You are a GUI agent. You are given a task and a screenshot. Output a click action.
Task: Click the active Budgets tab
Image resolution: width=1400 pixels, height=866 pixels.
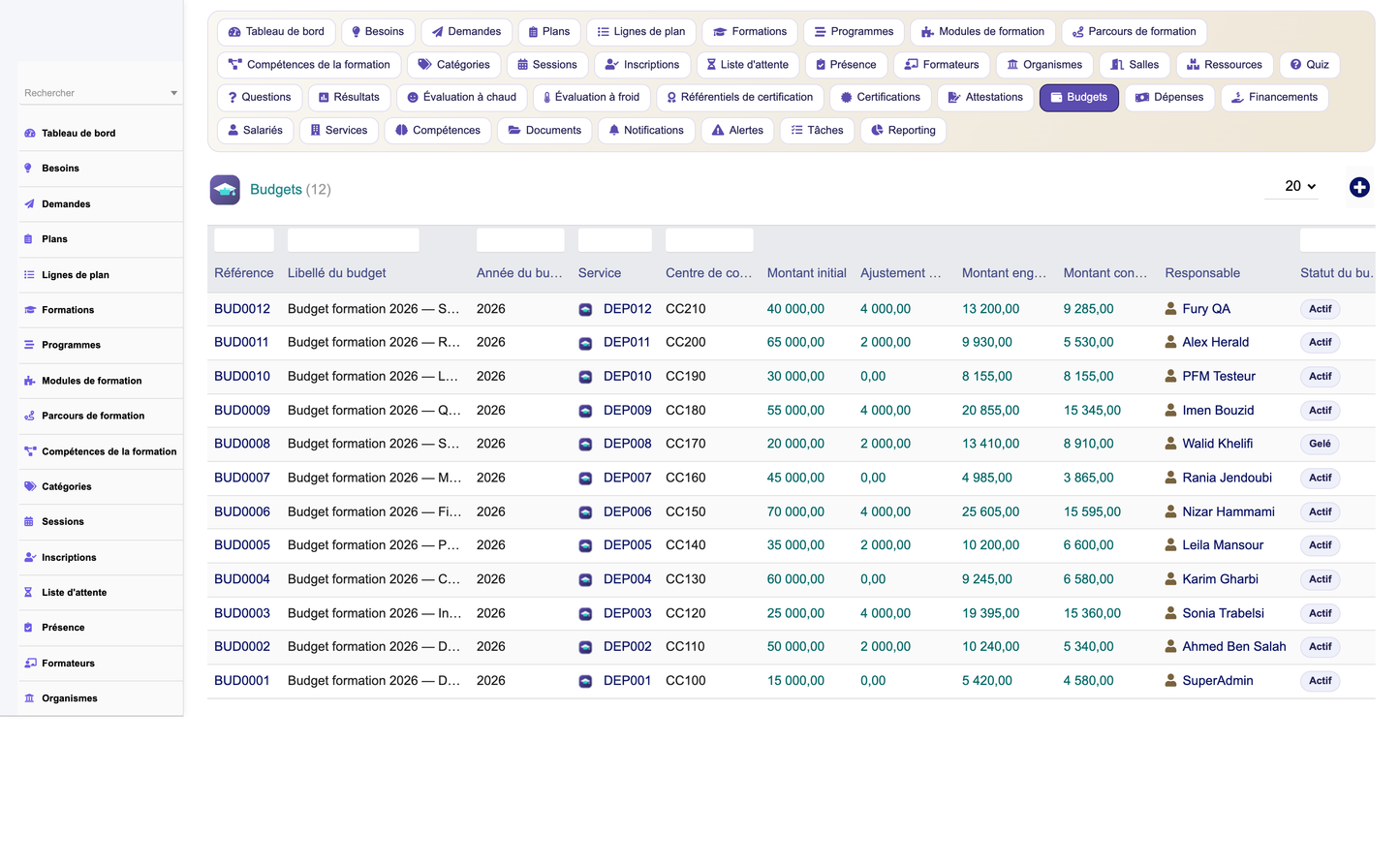(1079, 98)
